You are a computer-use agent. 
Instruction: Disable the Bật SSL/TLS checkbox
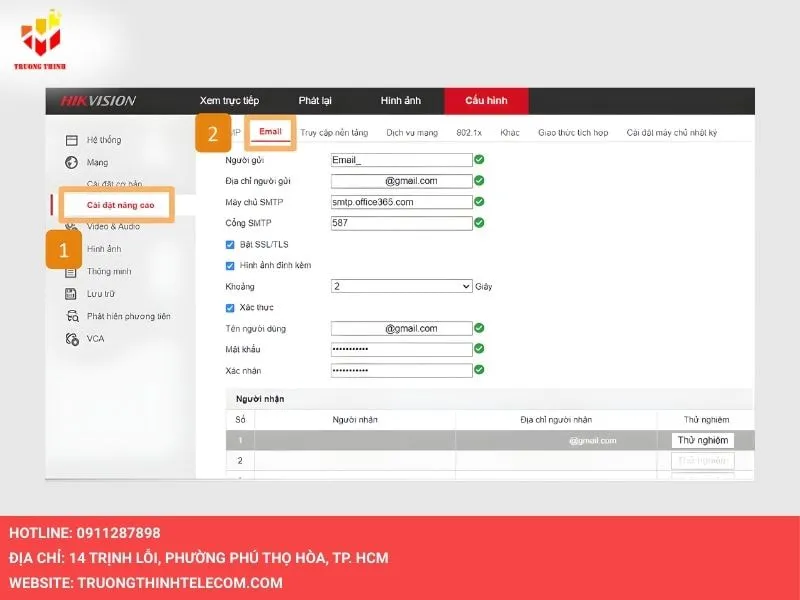(x=230, y=244)
